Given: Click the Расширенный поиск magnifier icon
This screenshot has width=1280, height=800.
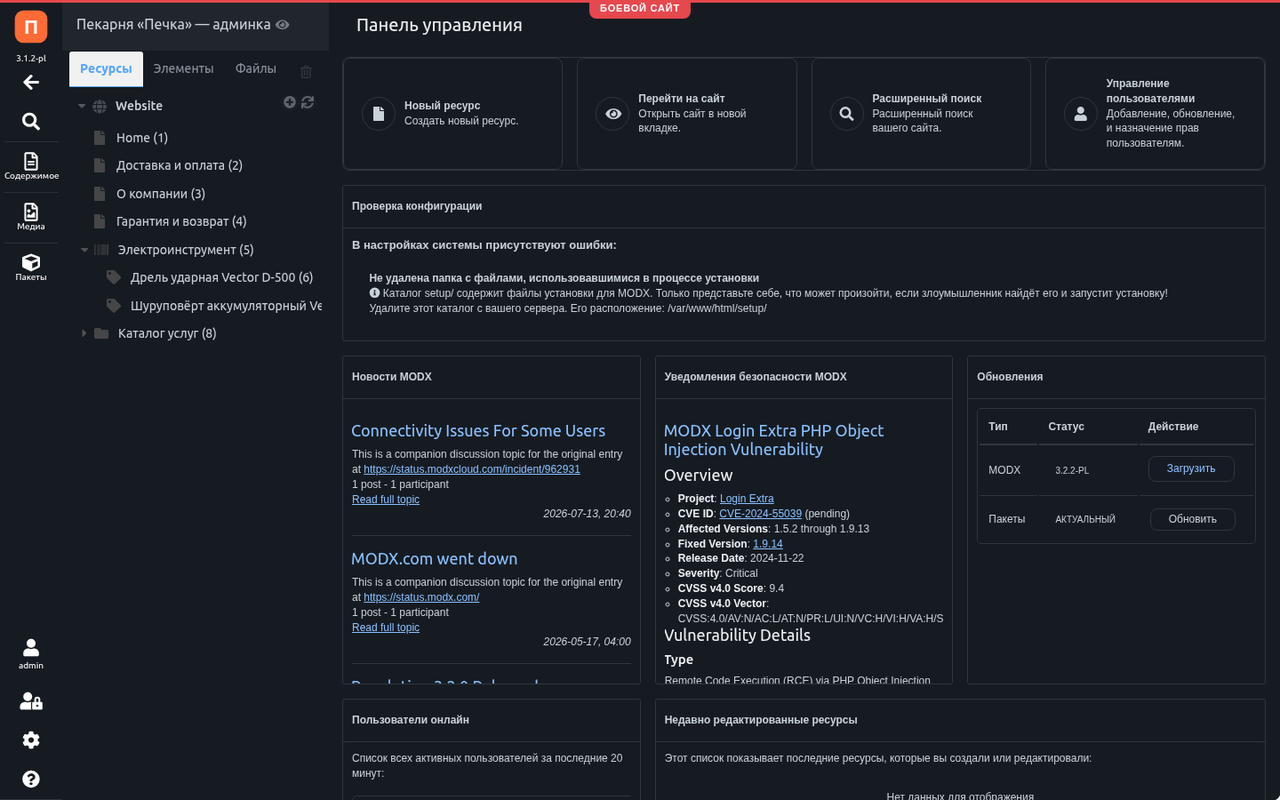Looking at the screenshot, I should [847, 114].
